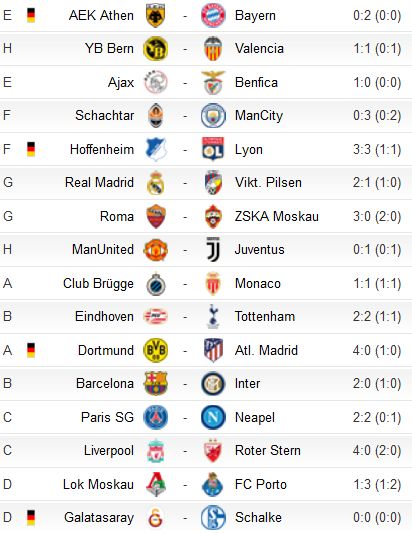Open Hoffenheim–Lyon result 3:3 (1:1)
The height and width of the screenshot is (533, 412).
pyautogui.click(x=377, y=149)
